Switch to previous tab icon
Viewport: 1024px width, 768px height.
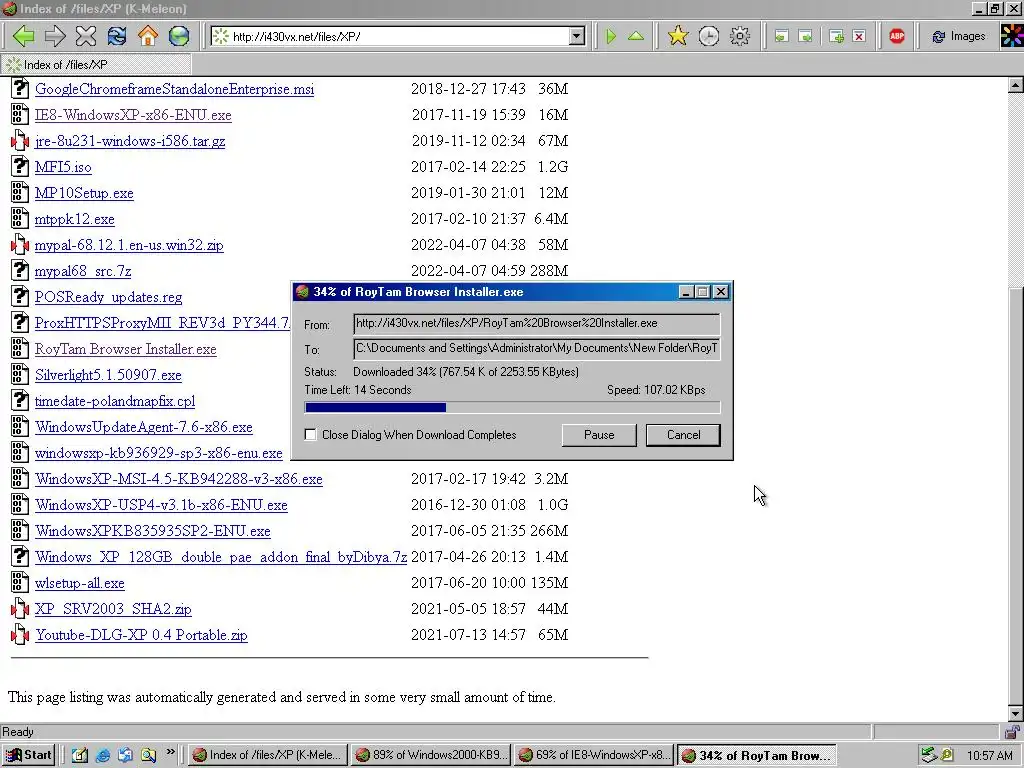(781, 36)
